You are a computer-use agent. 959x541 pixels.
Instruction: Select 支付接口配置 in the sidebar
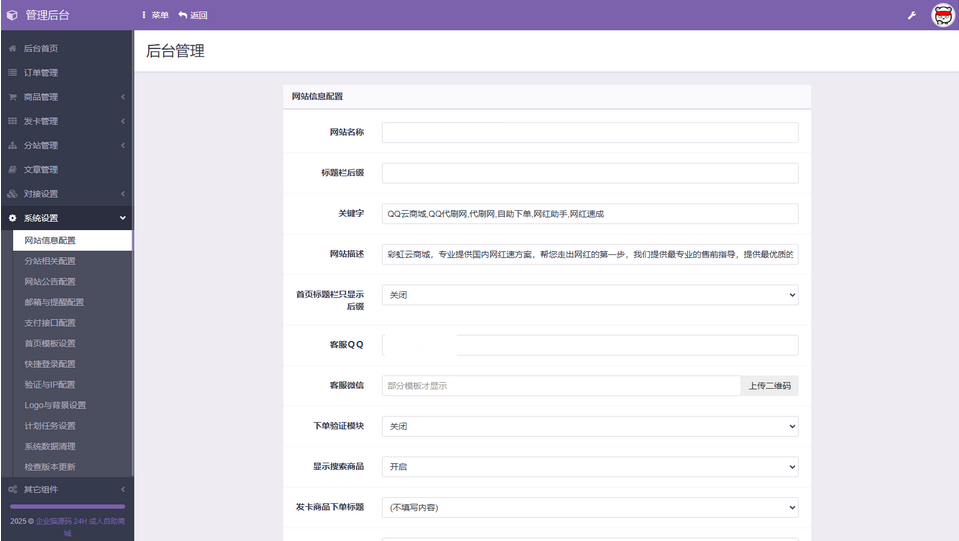pos(50,323)
